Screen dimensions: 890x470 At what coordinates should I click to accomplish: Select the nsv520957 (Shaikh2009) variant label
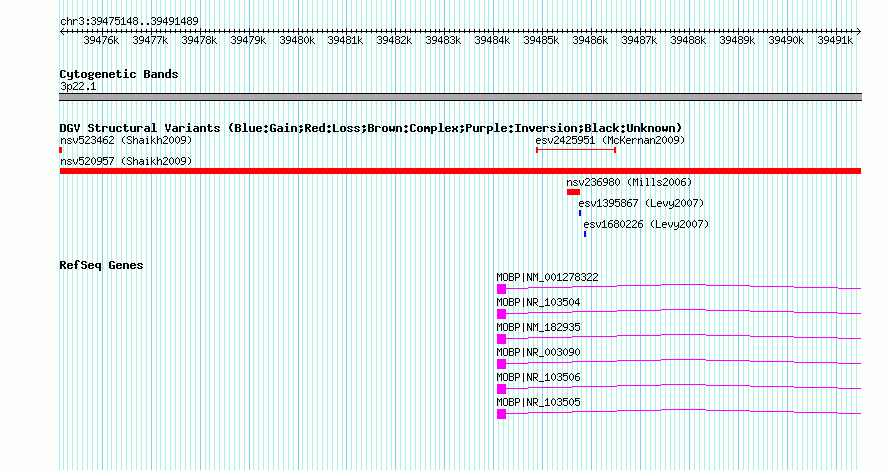[x=126, y=161]
